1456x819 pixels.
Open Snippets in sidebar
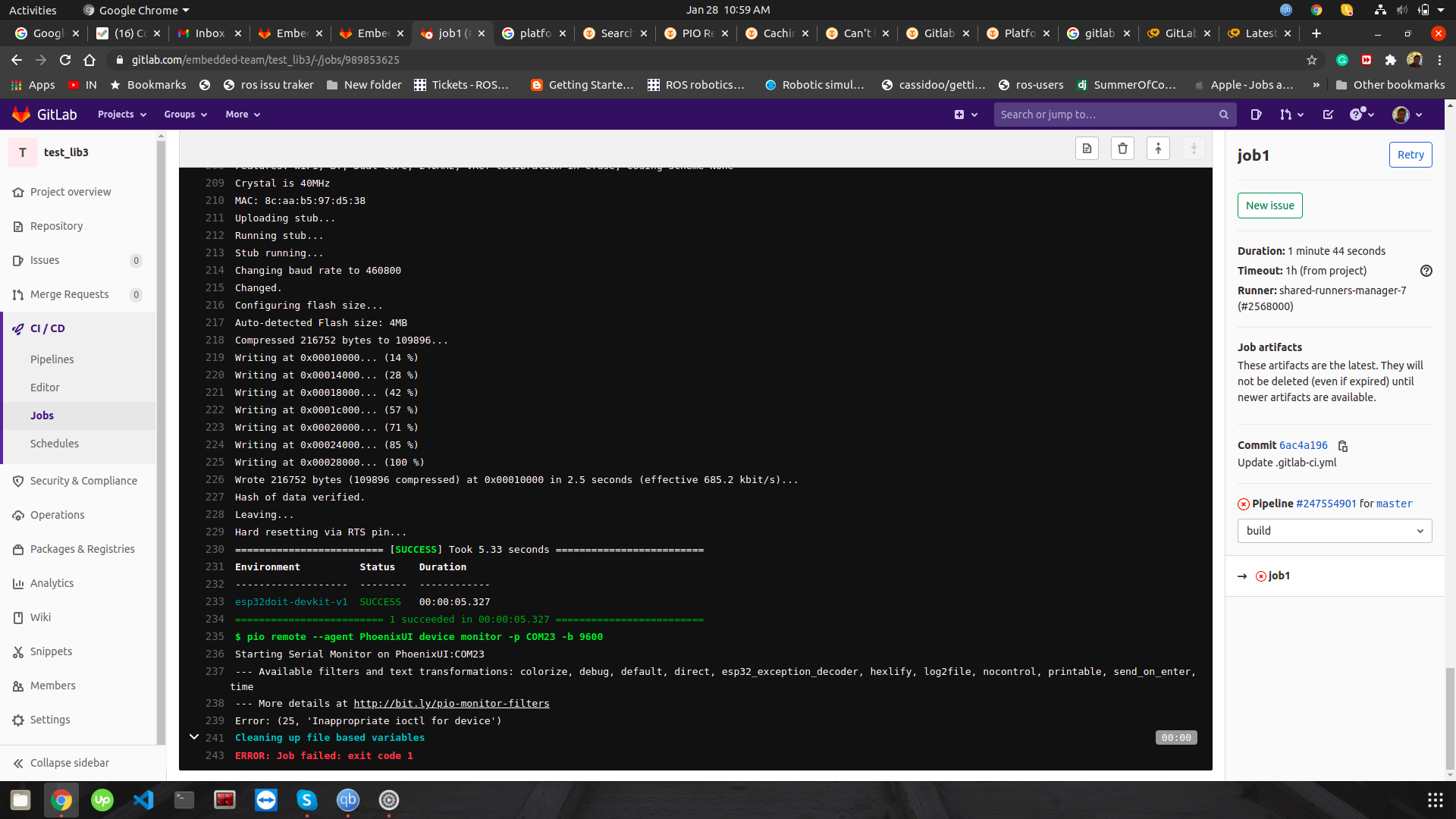(51, 651)
